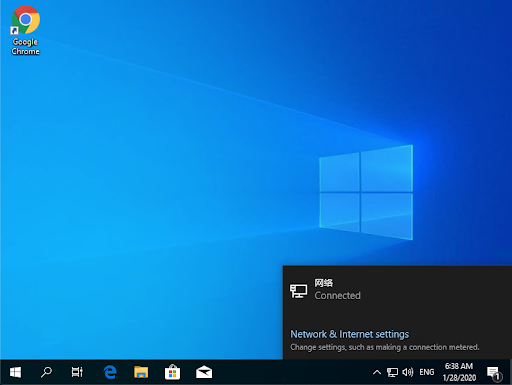
Task: Open Mail app from taskbar
Action: coord(204,372)
